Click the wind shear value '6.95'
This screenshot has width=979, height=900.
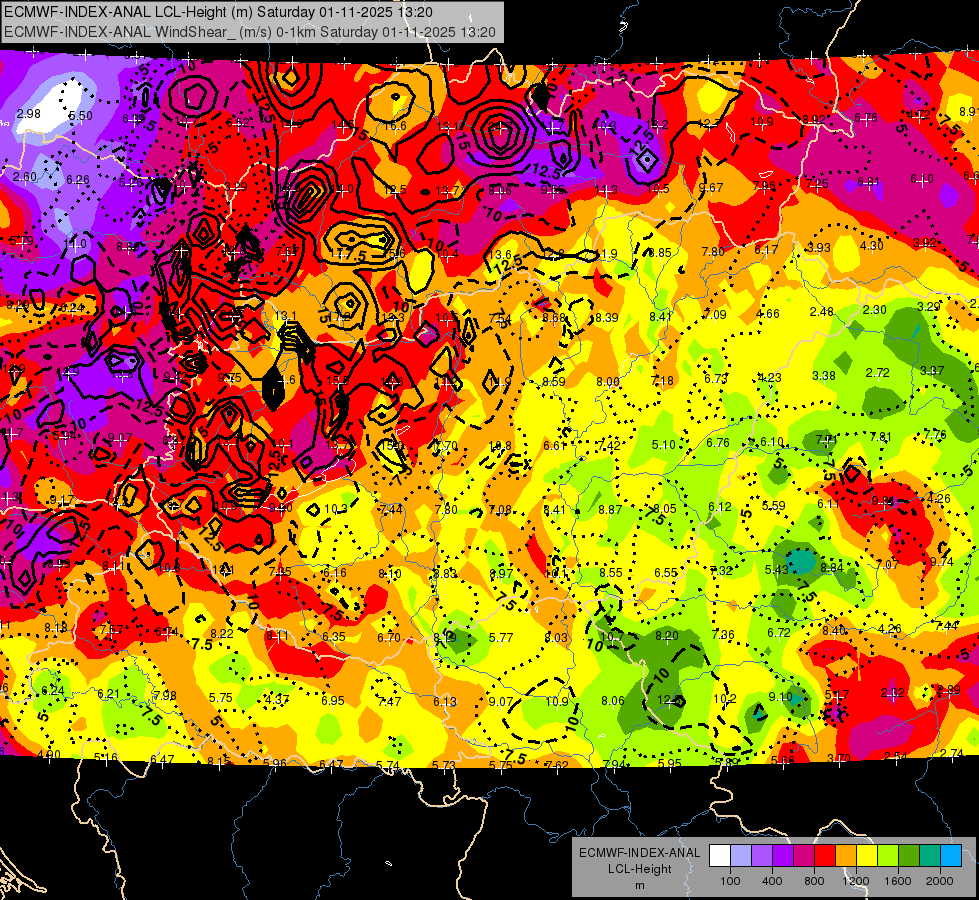click(x=333, y=701)
